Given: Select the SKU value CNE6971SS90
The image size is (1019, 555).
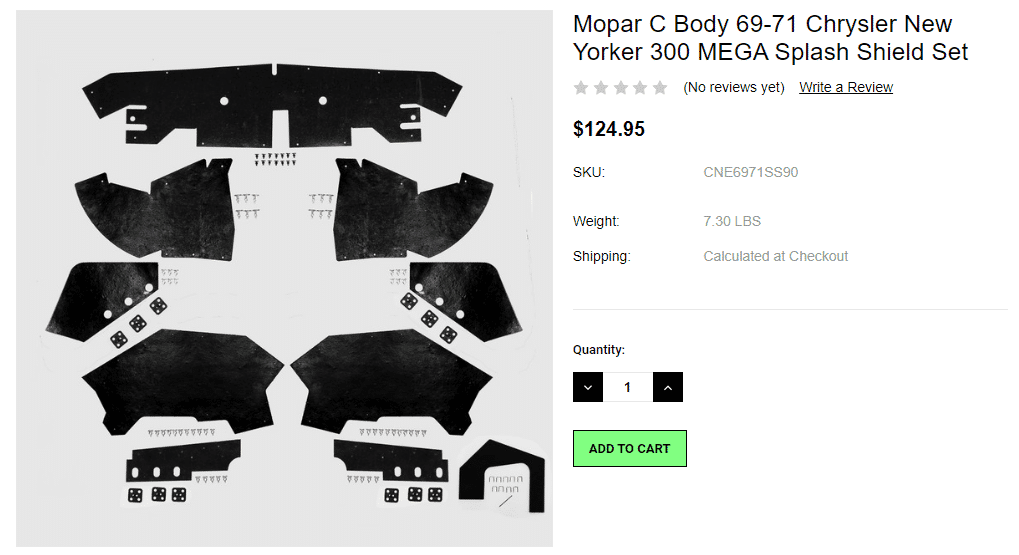Looking at the screenshot, I should coord(751,172).
